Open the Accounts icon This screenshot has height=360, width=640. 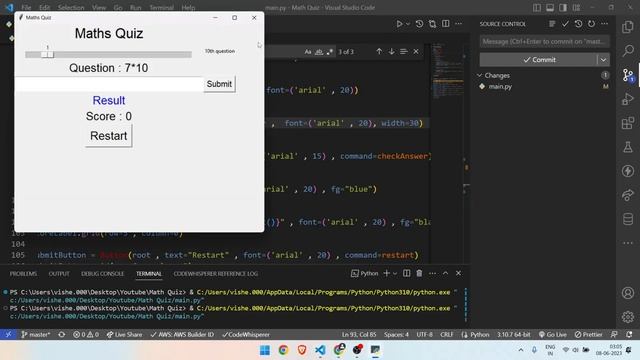point(628,293)
